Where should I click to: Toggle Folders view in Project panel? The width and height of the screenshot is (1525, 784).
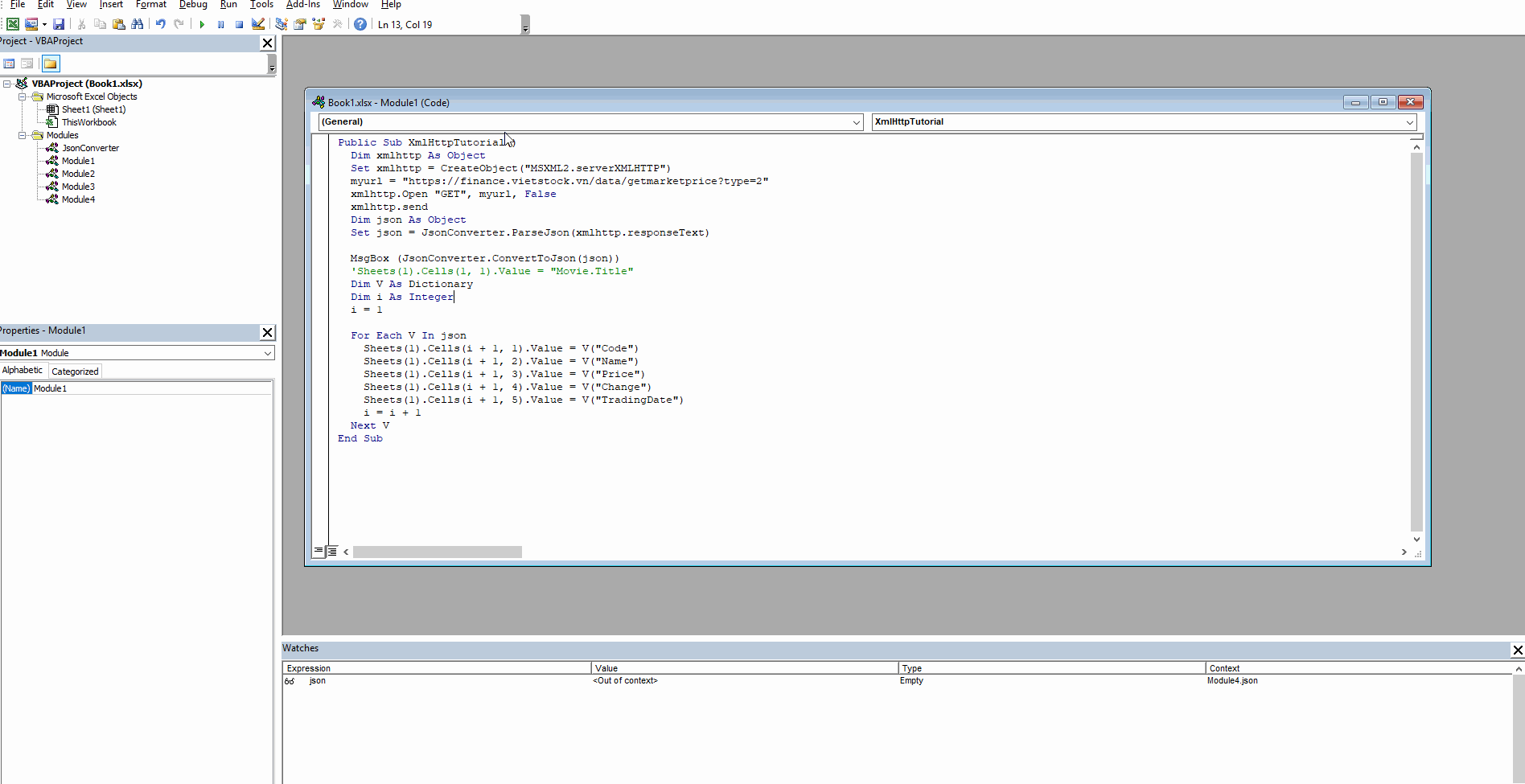pyautogui.click(x=51, y=64)
